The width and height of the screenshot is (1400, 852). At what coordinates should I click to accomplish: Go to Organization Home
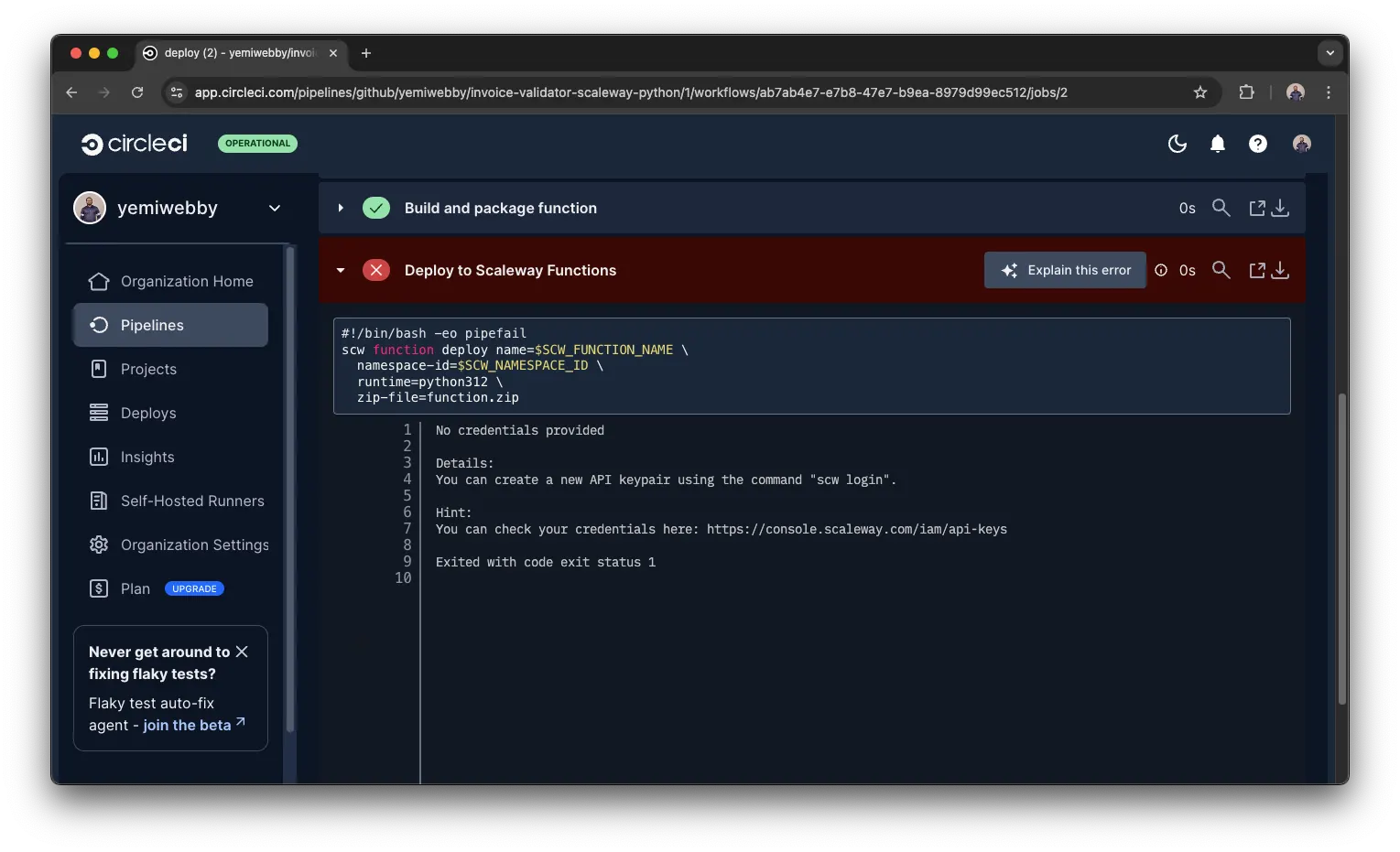coord(170,281)
